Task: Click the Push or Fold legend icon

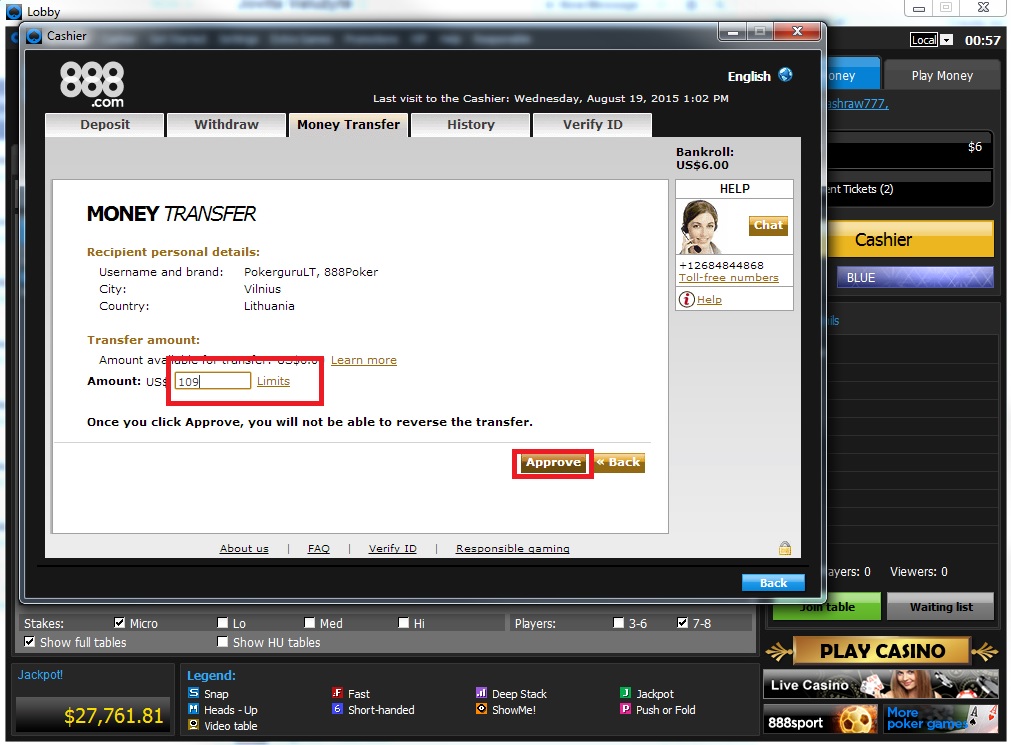Action: pos(625,709)
